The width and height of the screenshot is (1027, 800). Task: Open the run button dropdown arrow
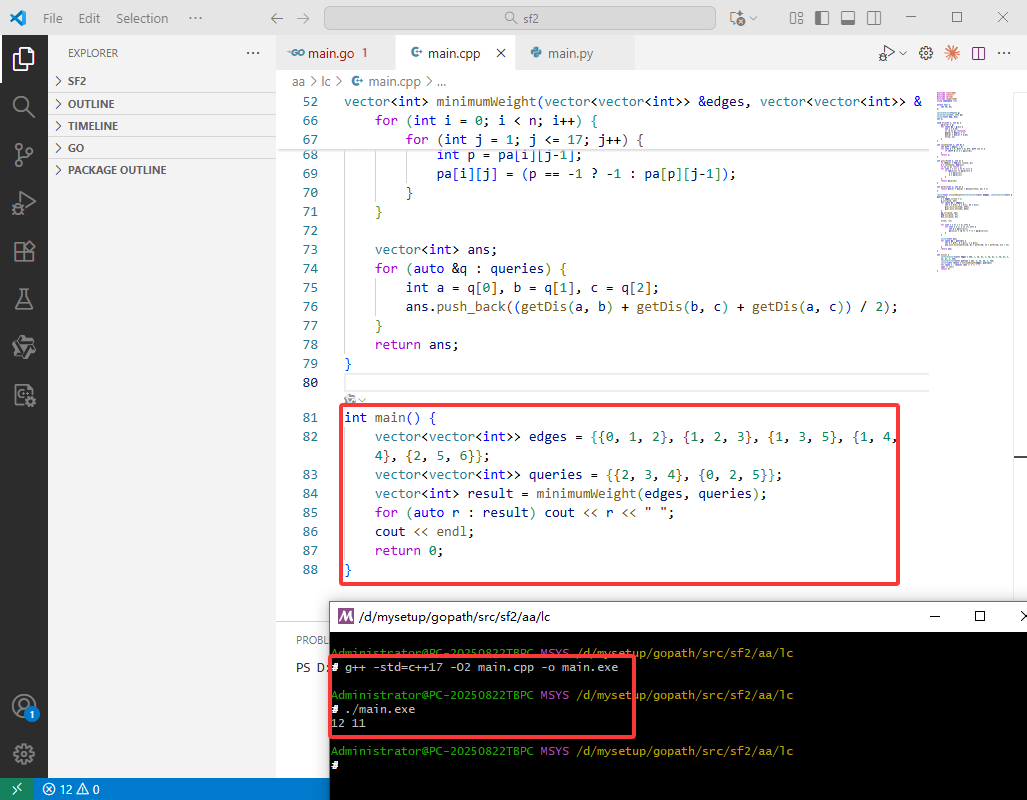point(903,53)
